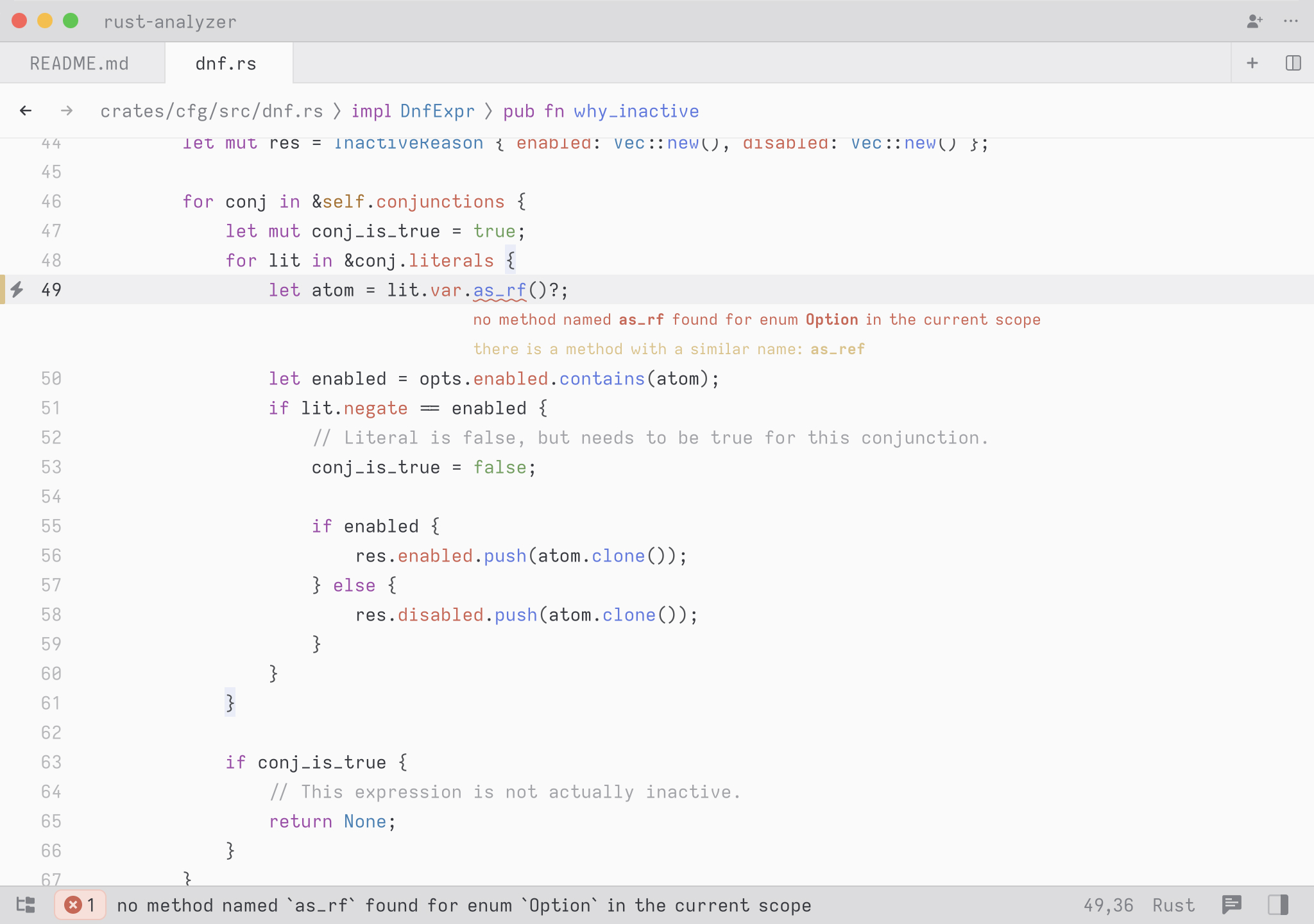Image resolution: width=1314 pixels, height=924 pixels.
Task: Split the editor pane
Action: tap(1293, 63)
